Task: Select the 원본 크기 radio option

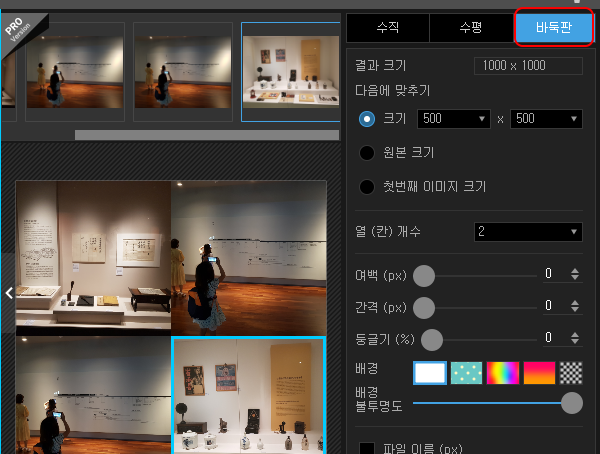Action: 367,153
